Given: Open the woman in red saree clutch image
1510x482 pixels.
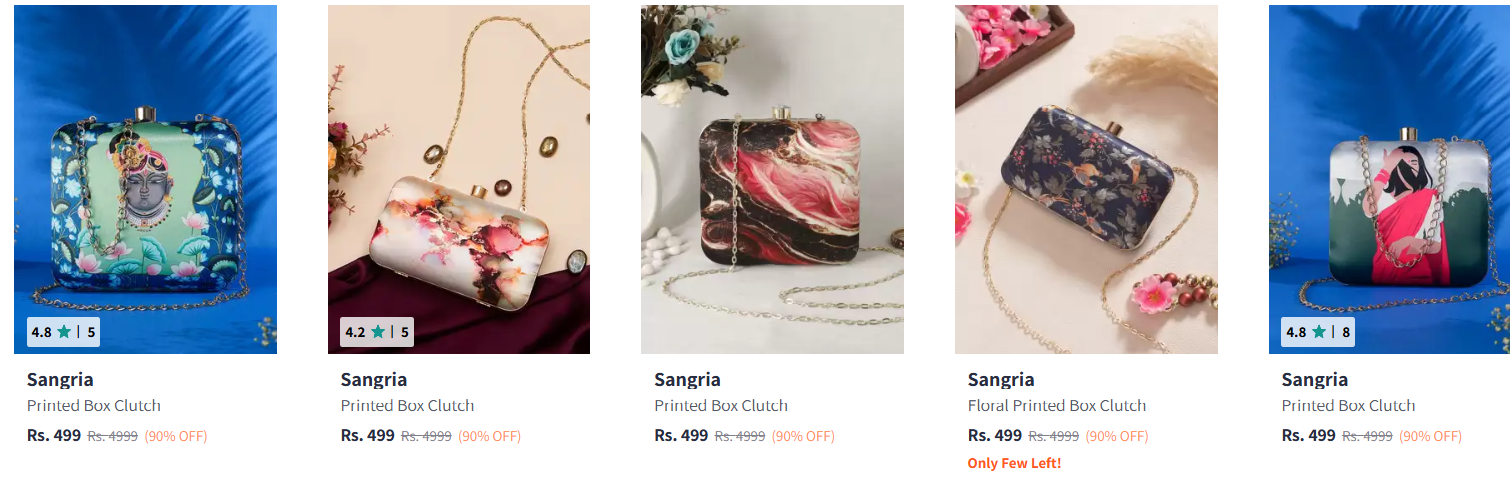Looking at the screenshot, I should click(1390, 180).
